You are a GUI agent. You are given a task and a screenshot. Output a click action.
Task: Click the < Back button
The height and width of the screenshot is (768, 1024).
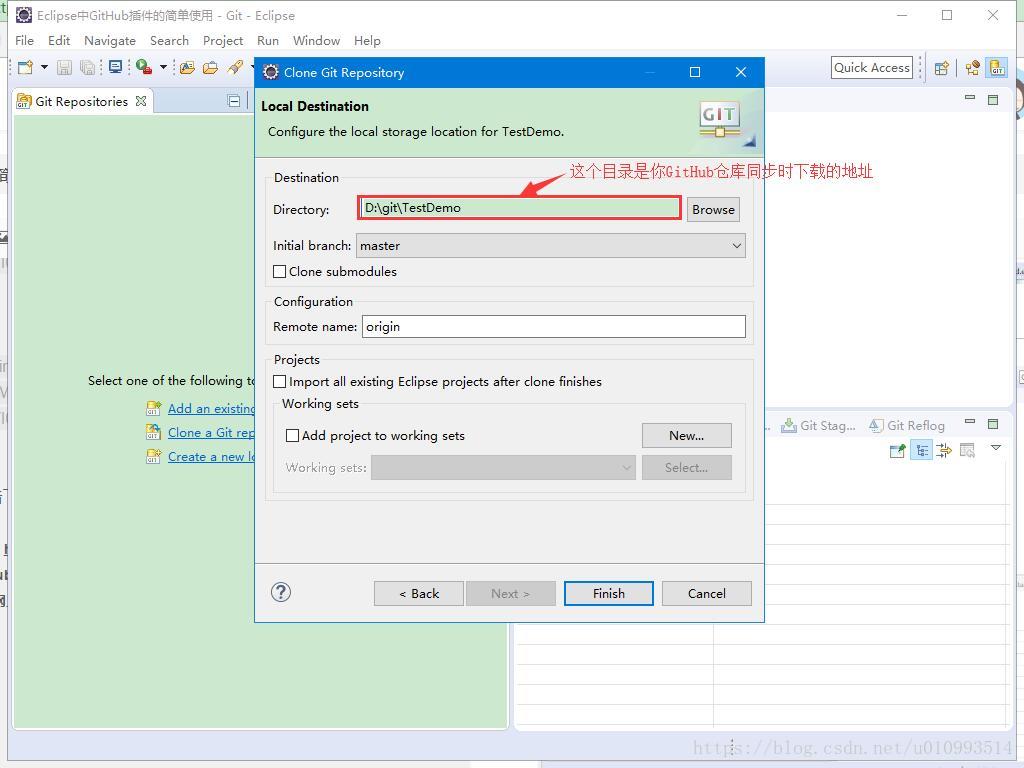click(419, 594)
